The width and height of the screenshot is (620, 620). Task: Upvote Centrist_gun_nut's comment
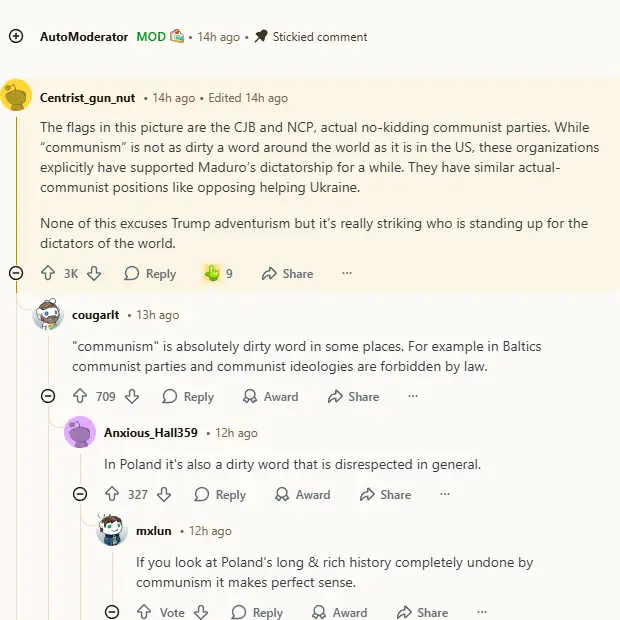(47, 273)
